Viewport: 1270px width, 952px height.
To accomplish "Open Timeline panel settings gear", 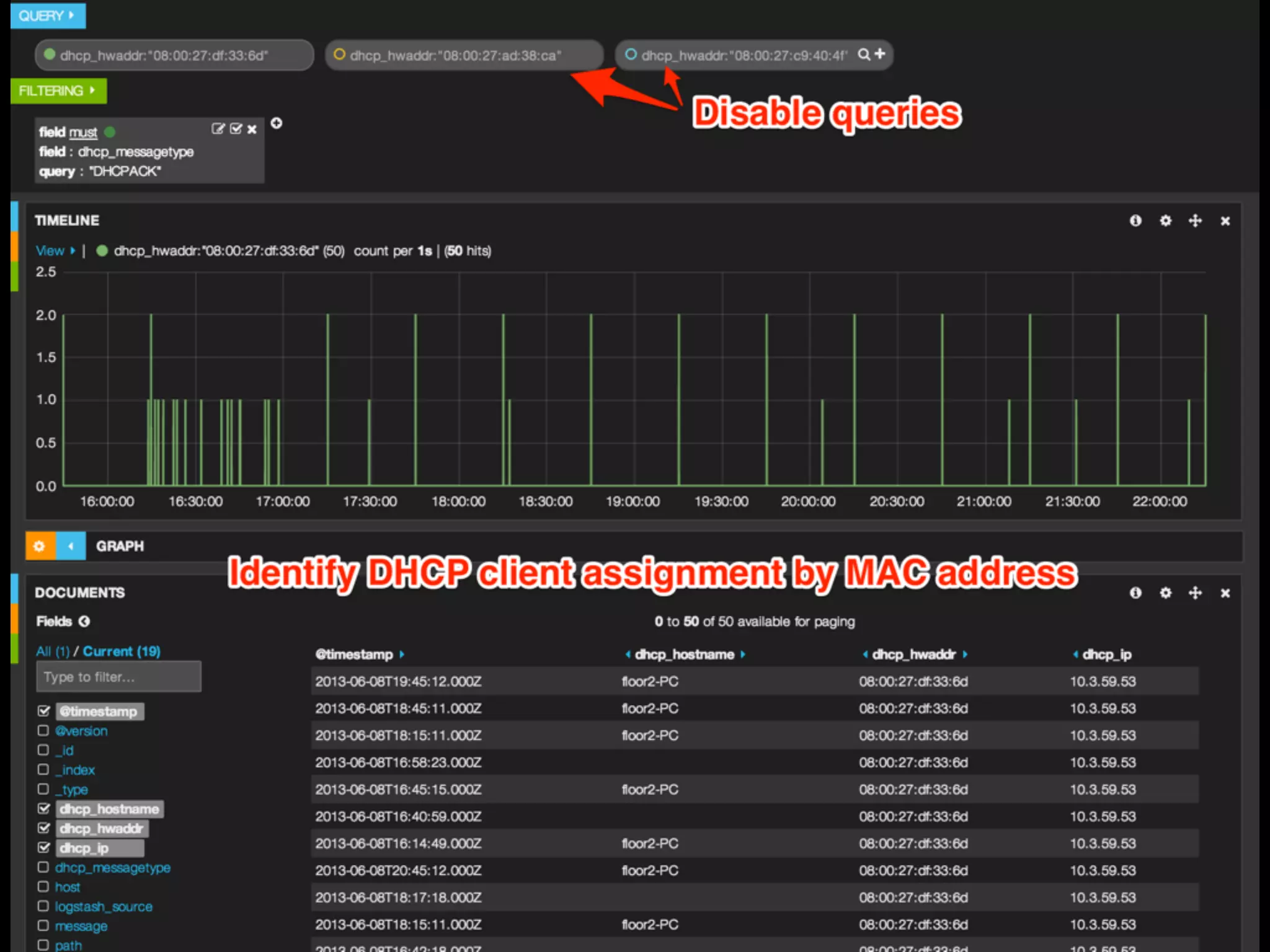I will pyautogui.click(x=1165, y=221).
